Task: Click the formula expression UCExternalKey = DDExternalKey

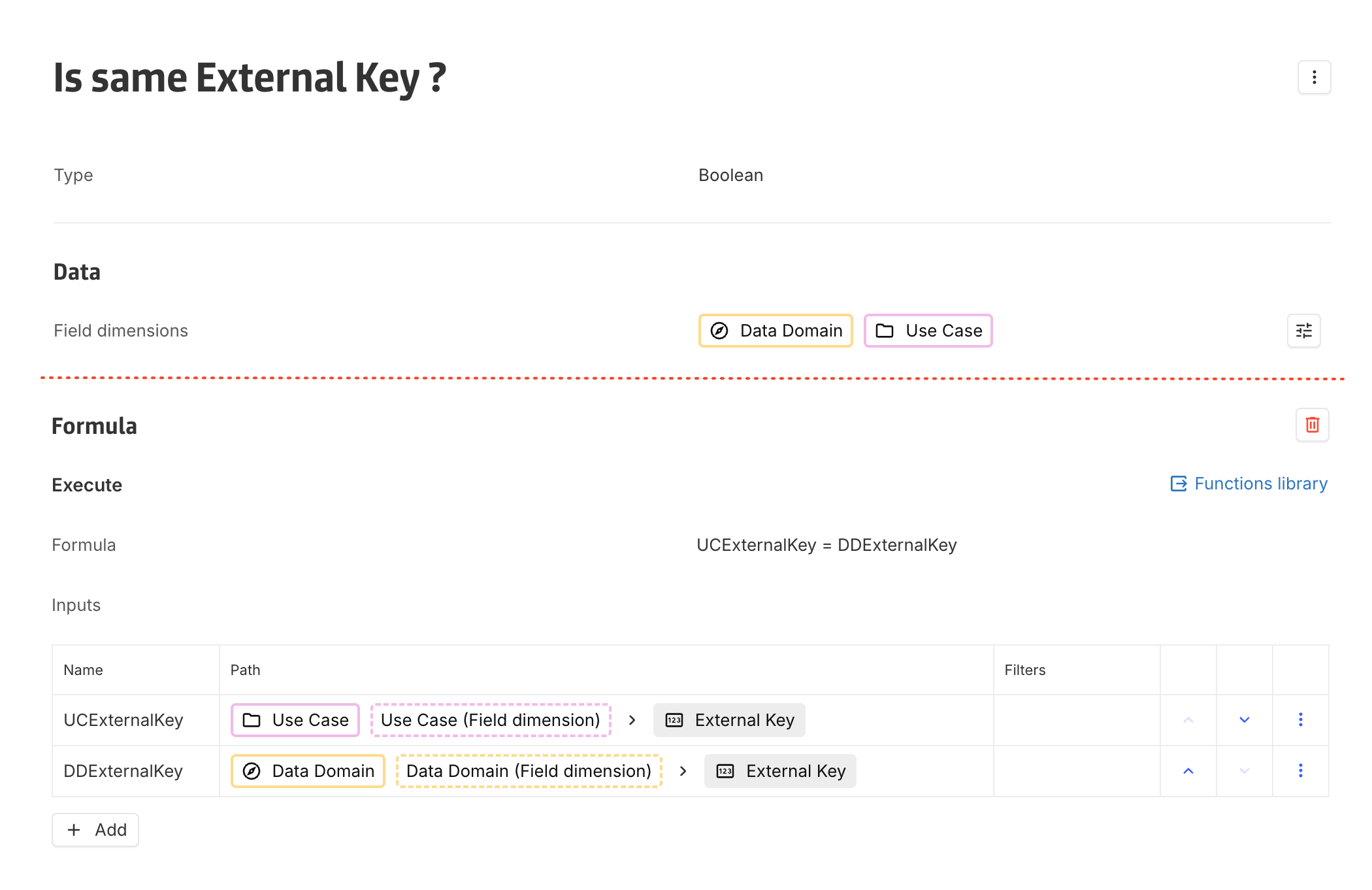Action: click(x=826, y=545)
